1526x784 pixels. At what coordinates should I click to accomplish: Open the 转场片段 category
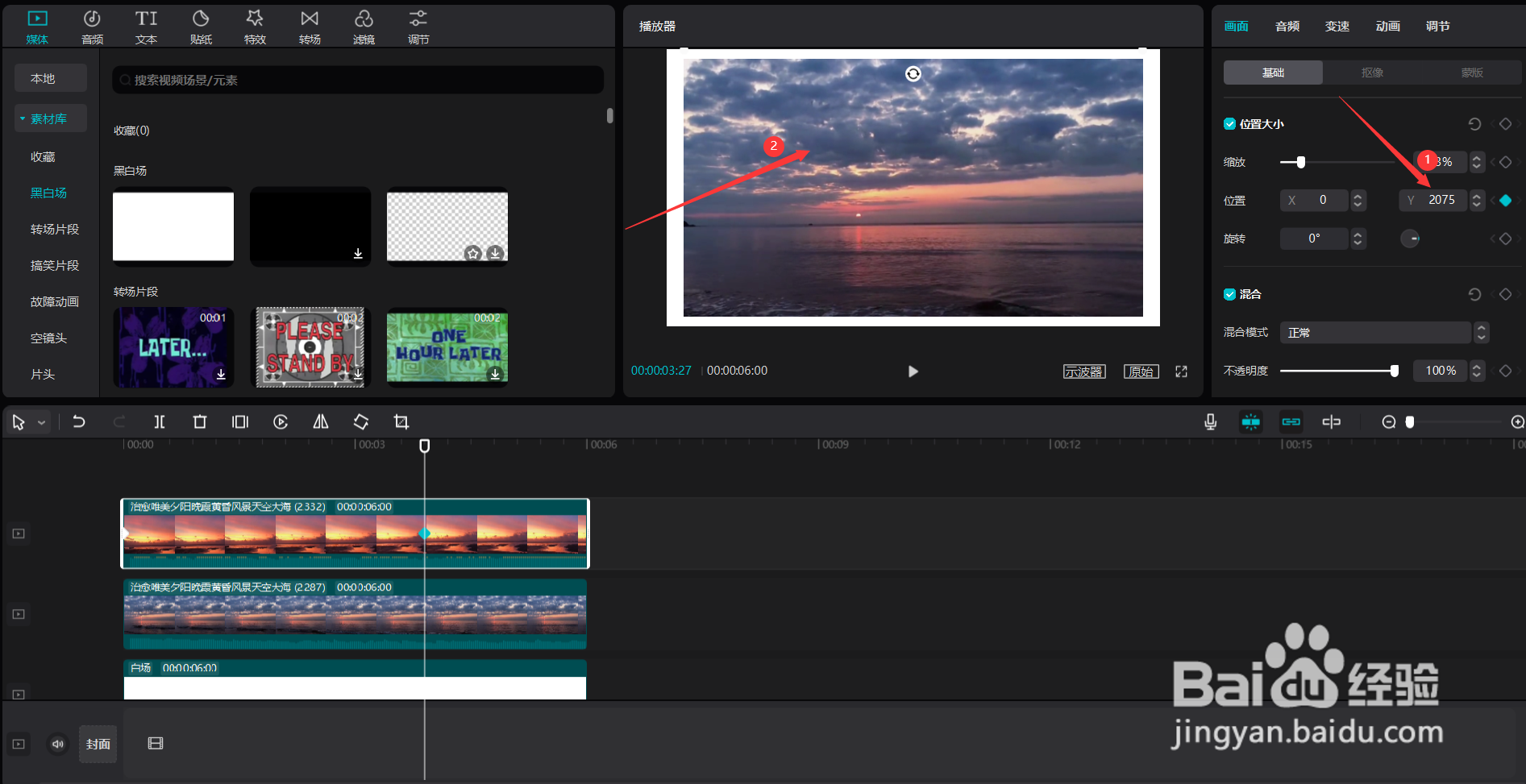coord(55,230)
